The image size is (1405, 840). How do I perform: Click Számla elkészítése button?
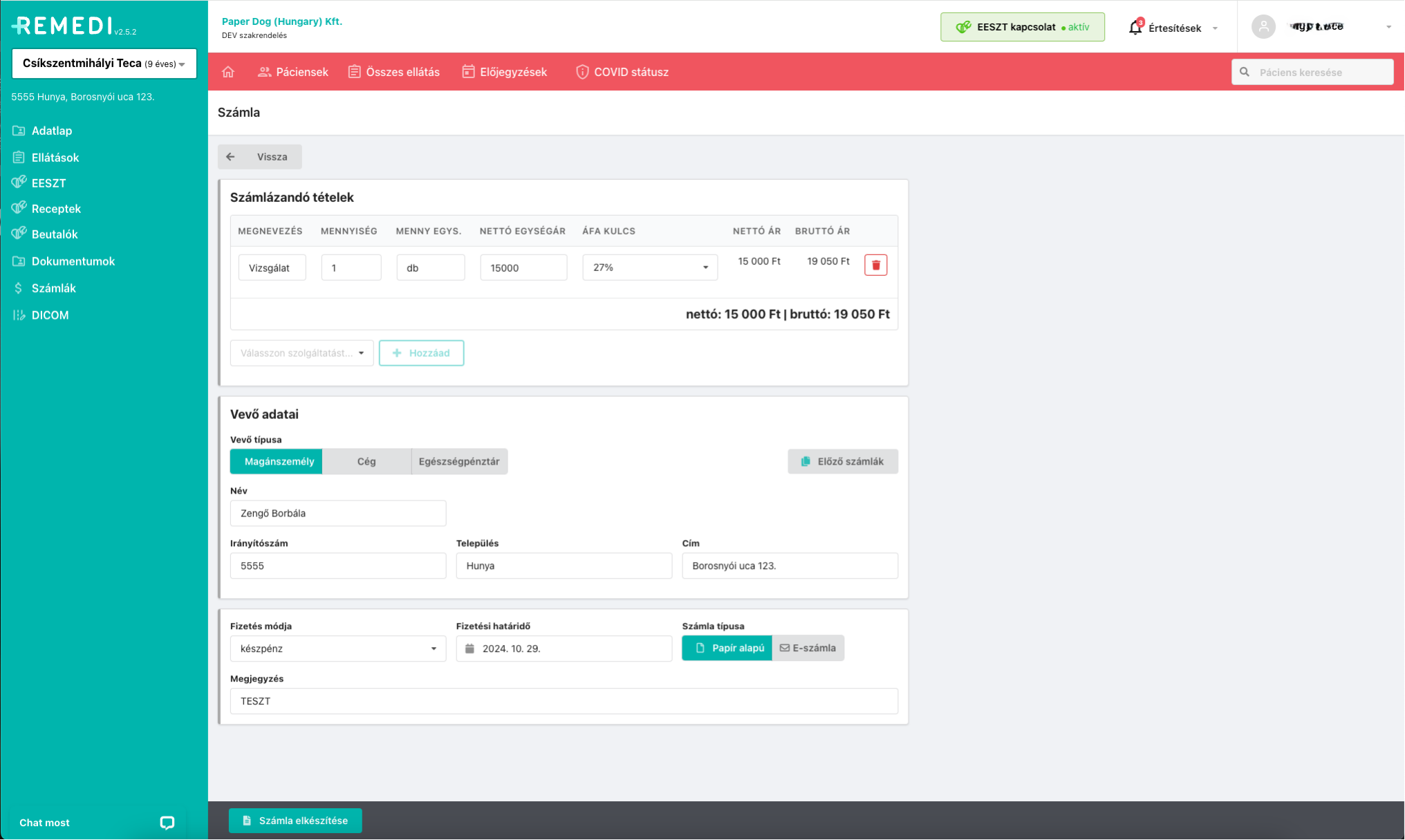[295, 821]
